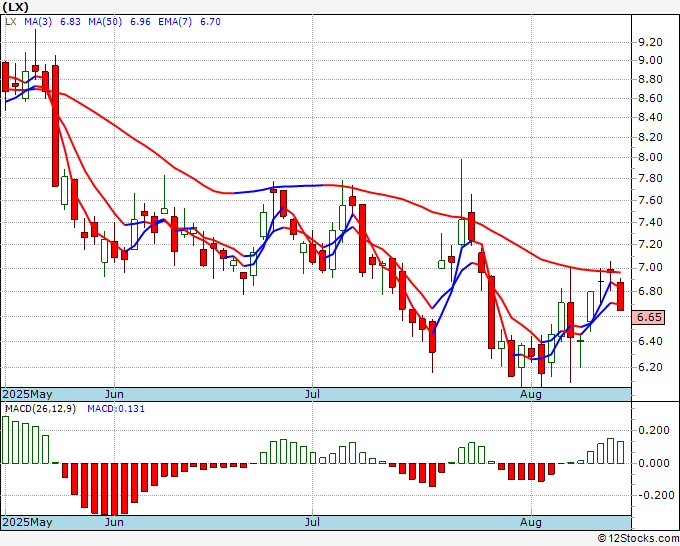Click Aug on the price chart timeline
This screenshot has height=546, width=680.
531,394
